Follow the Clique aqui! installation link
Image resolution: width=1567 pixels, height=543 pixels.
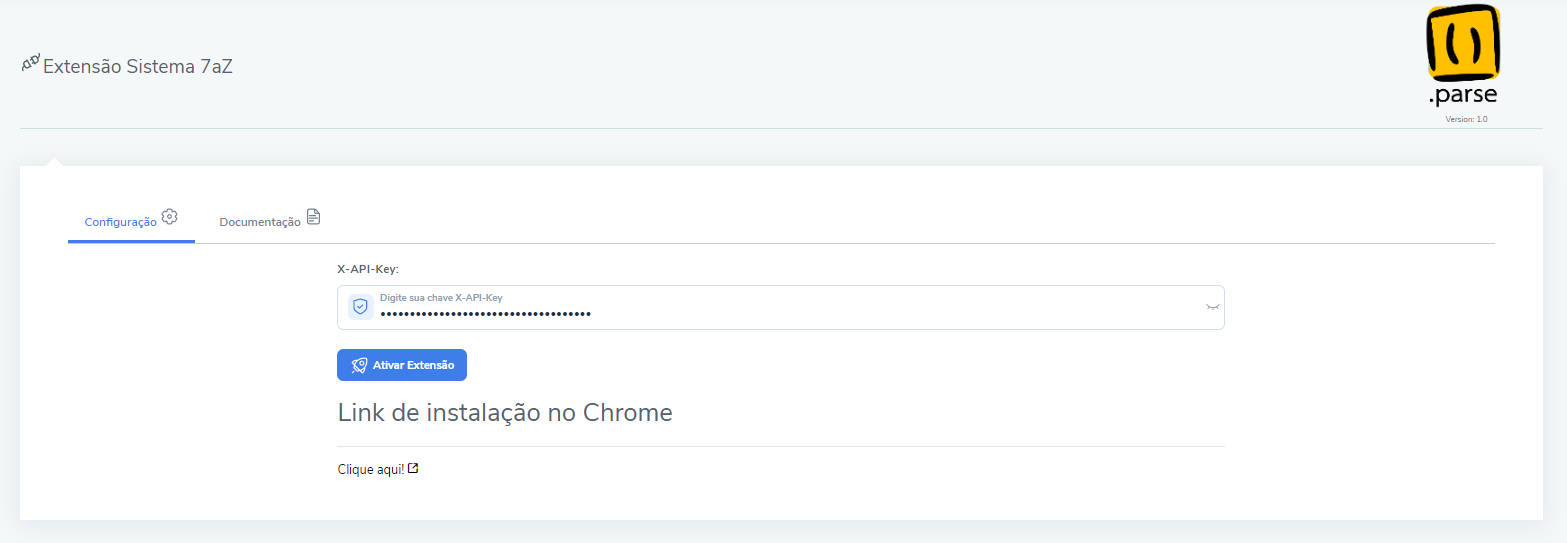point(371,469)
